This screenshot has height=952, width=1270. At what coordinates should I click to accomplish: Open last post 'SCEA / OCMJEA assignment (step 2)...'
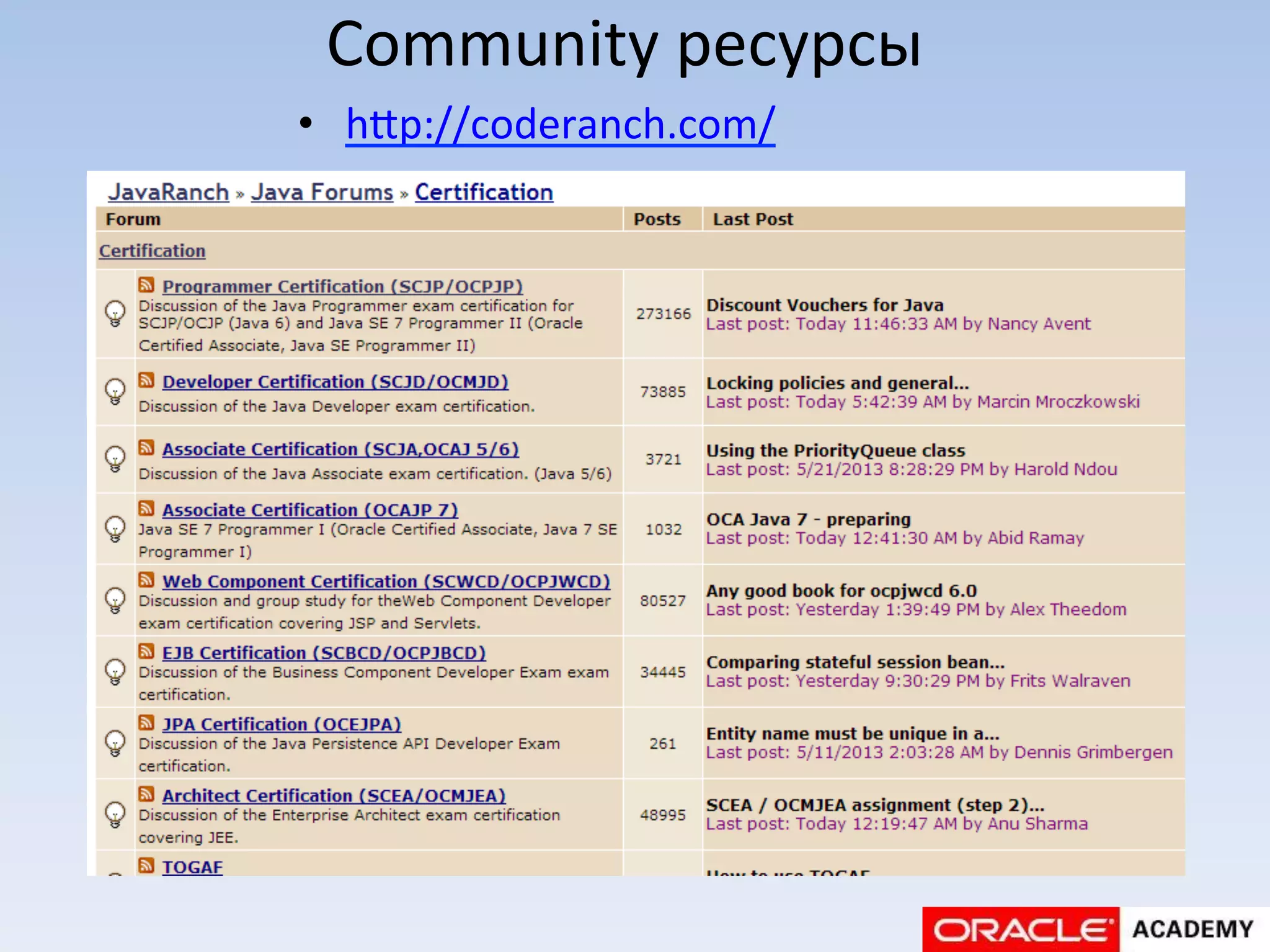click(x=876, y=805)
